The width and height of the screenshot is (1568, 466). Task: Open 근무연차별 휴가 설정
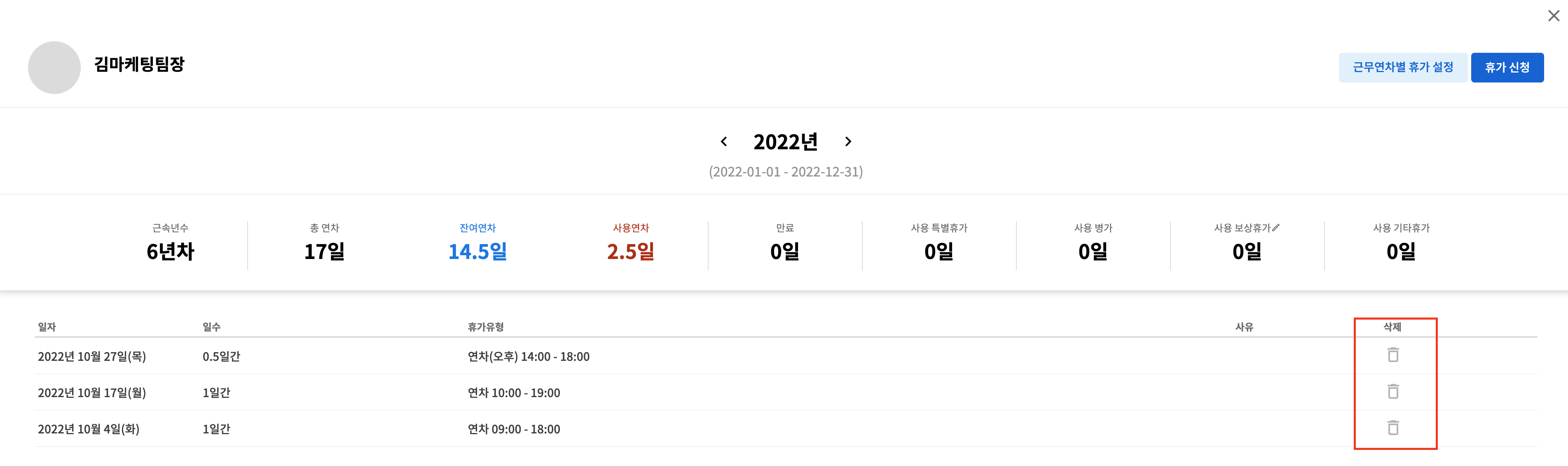pyautogui.click(x=1402, y=67)
